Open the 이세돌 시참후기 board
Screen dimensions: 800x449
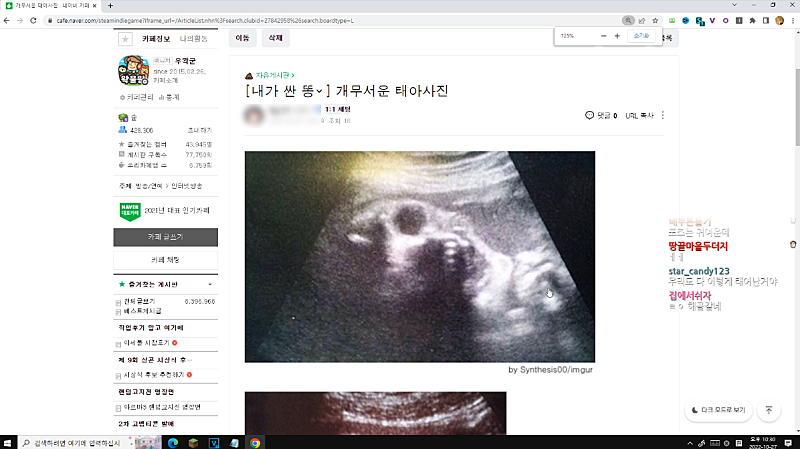tap(146, 343)
